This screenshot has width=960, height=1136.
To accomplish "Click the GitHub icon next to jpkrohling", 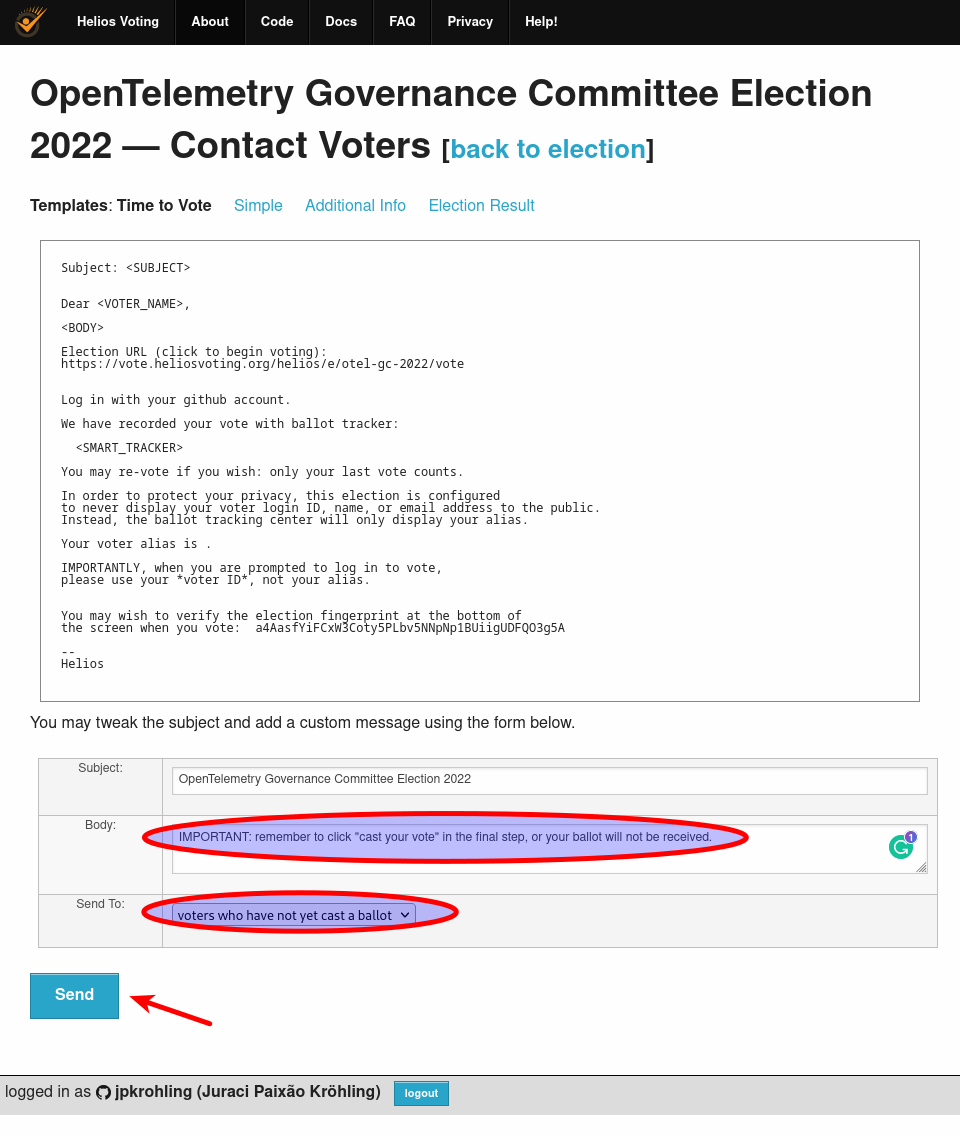I will coord(104,1092).
